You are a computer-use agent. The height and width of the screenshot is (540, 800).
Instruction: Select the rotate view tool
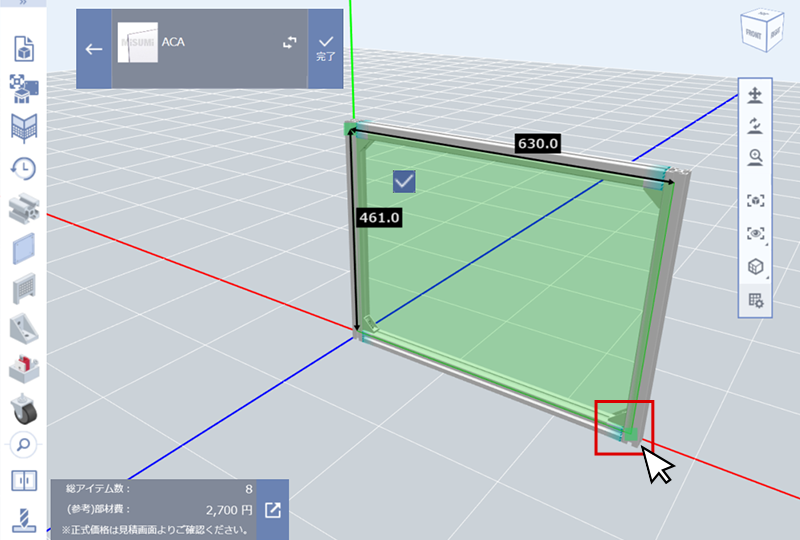(x=756, y=126)
